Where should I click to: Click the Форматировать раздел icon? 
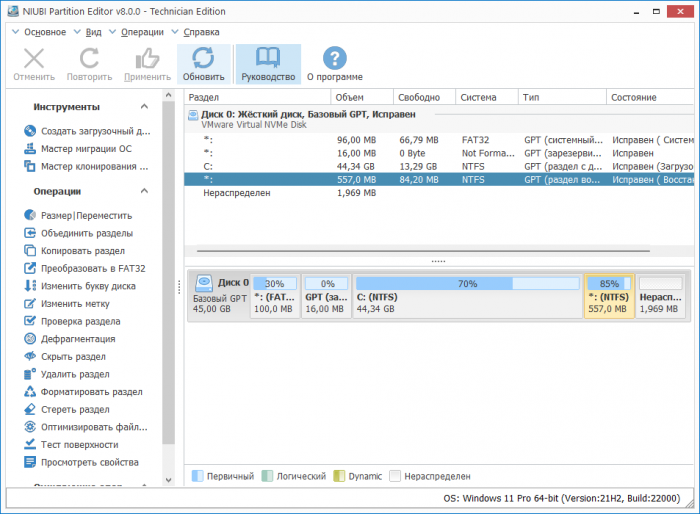point(30,392)
